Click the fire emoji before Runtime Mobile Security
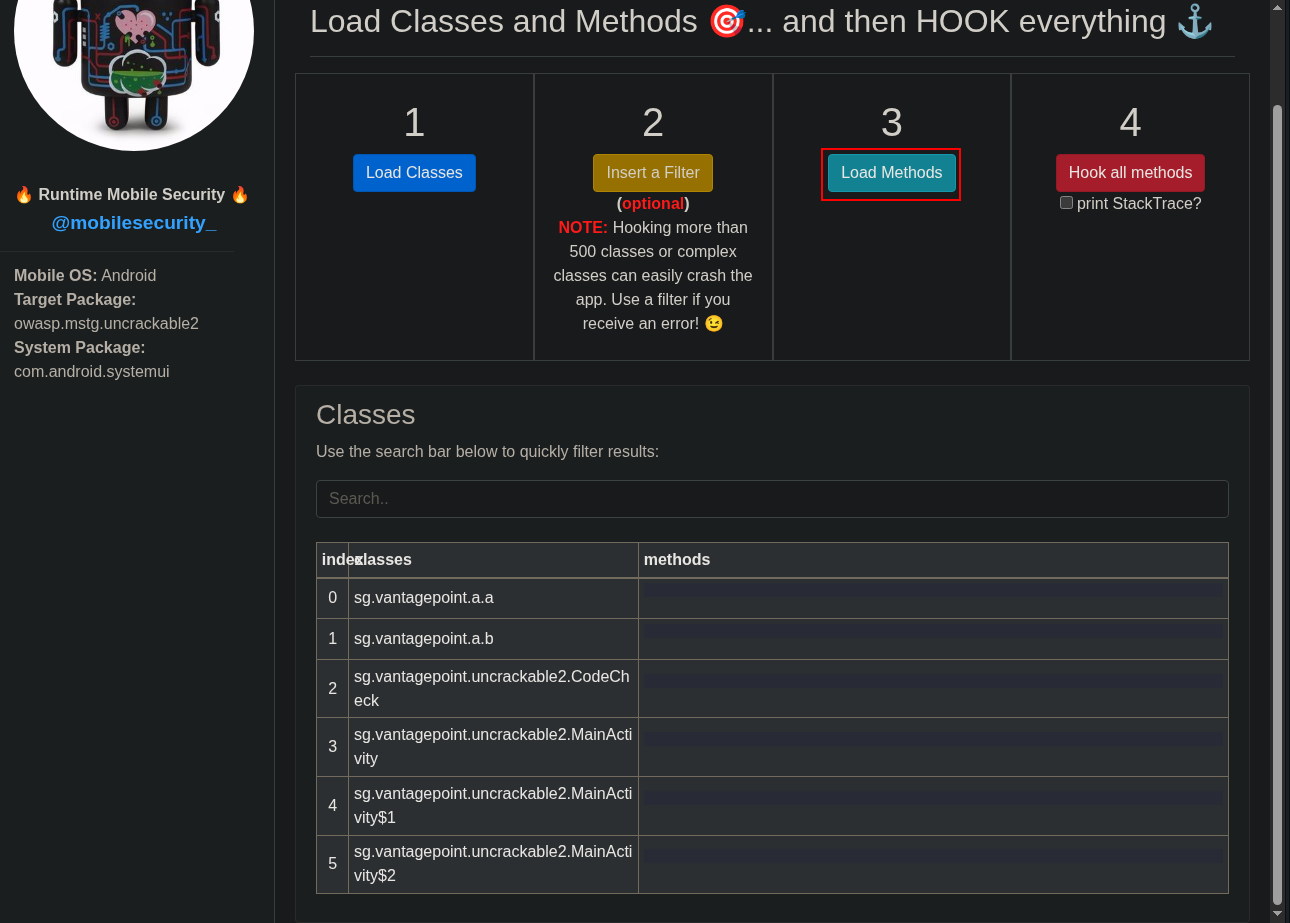The width and height of the screenshot is (1290, 923). coord(24,195)
